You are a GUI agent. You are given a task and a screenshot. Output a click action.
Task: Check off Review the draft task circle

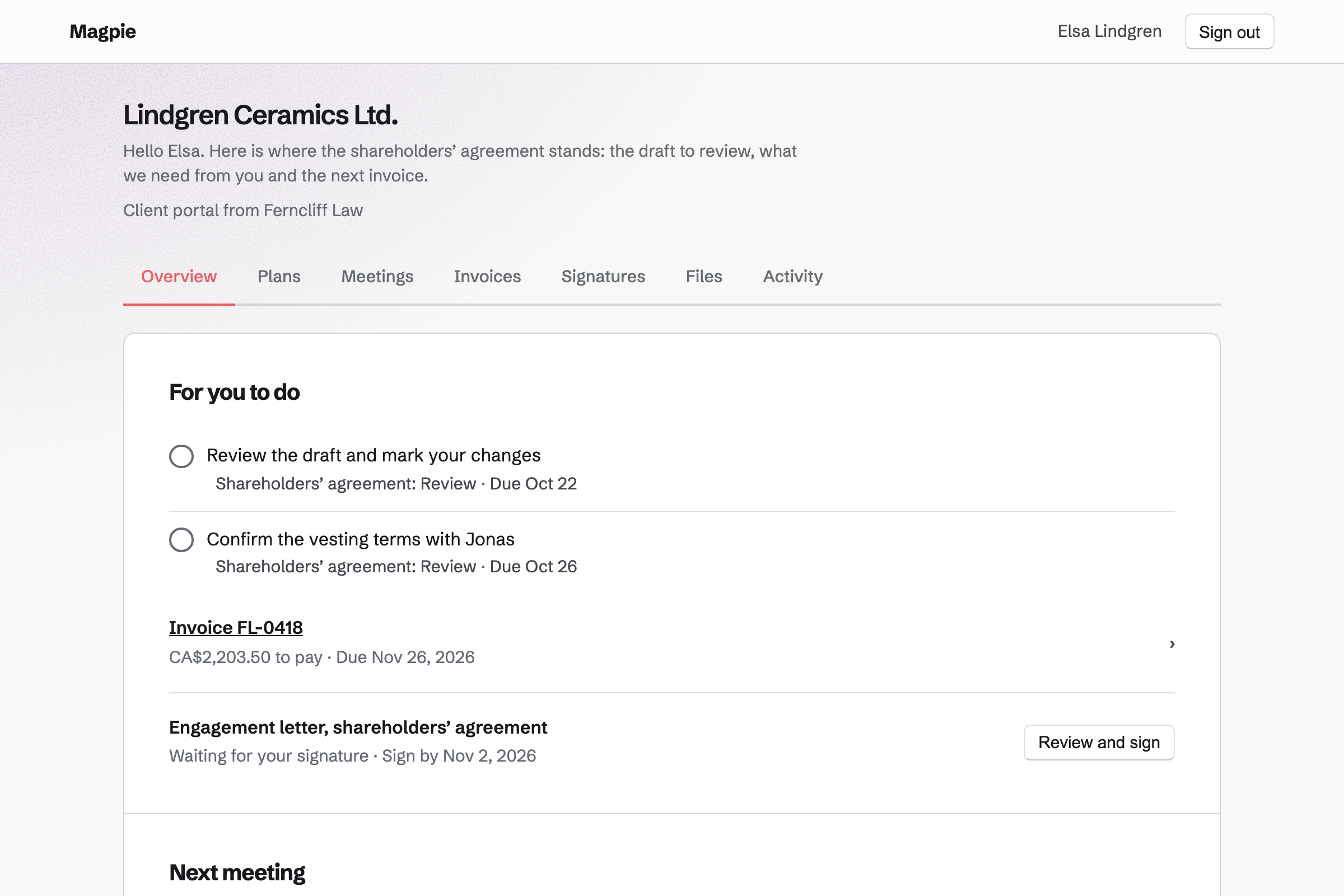click(x=181, y=456)
